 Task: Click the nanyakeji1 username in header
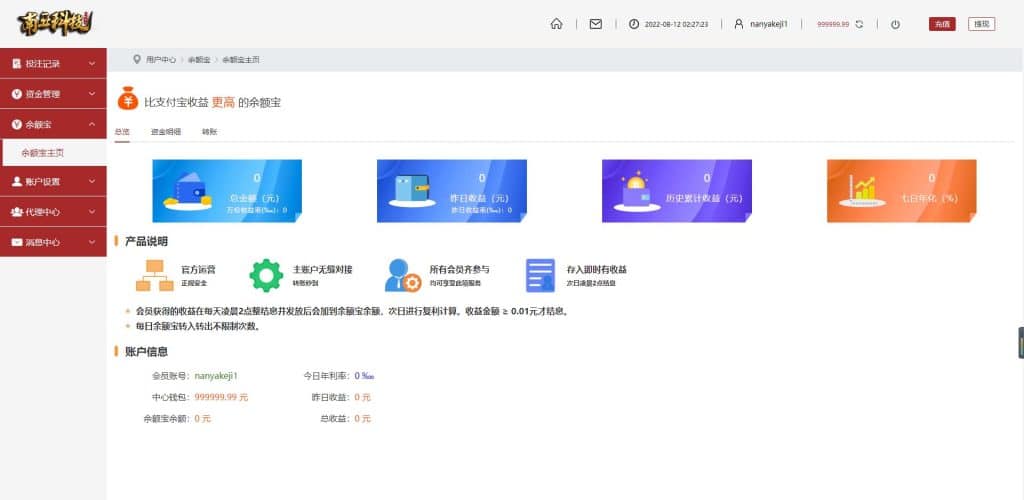pos(769,24)
